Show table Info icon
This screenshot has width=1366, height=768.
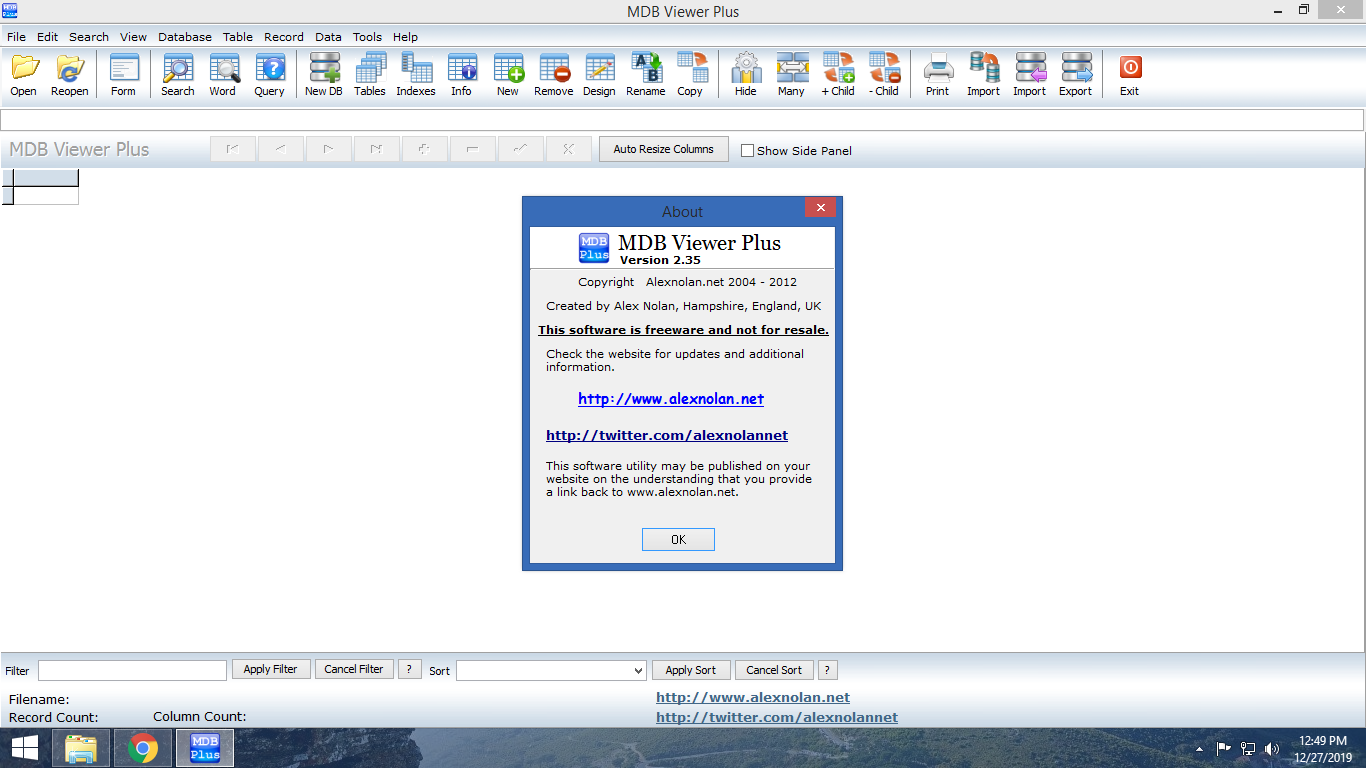[x=462, y=68]
